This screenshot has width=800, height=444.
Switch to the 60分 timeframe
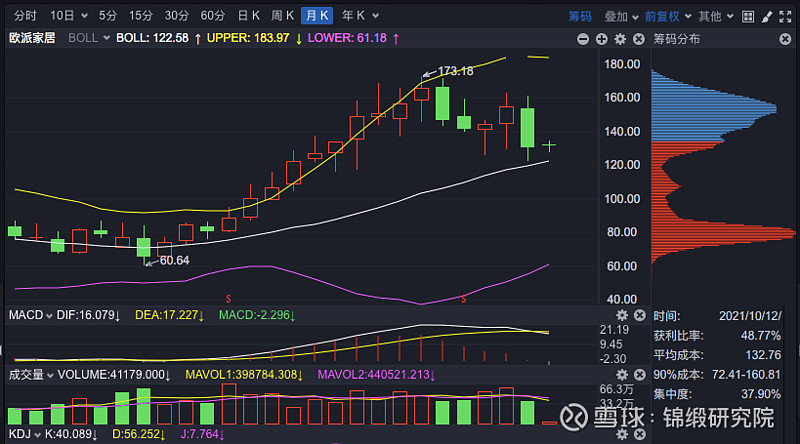212,16
